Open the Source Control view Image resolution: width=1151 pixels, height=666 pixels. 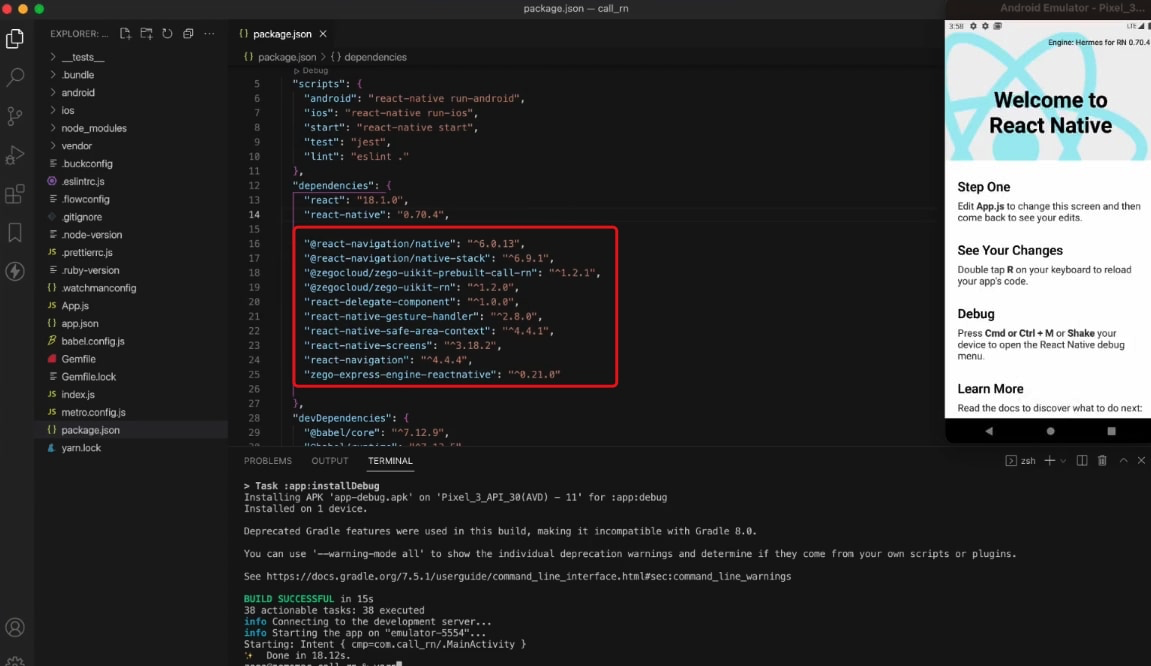(15, 116)
